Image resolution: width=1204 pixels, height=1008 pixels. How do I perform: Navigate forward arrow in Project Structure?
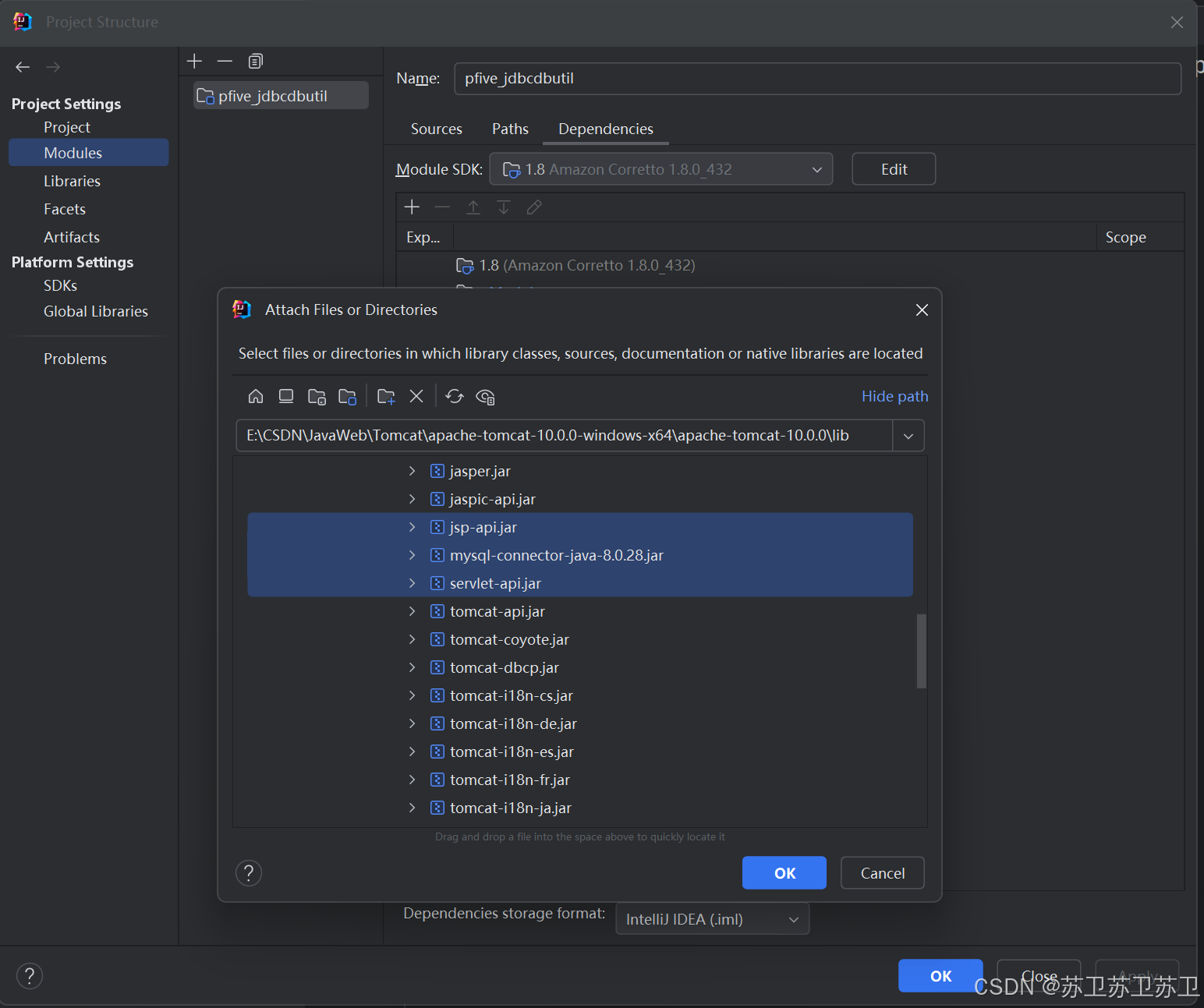(53, 67)
